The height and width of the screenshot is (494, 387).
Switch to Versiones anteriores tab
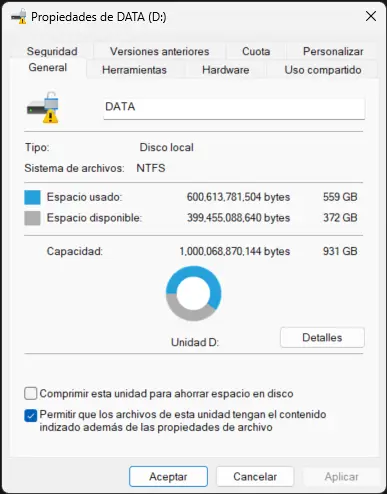[160, 51]
